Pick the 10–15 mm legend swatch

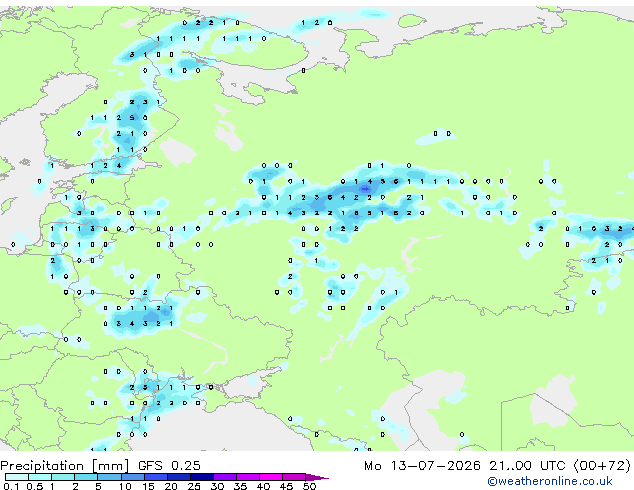(132, 477)
